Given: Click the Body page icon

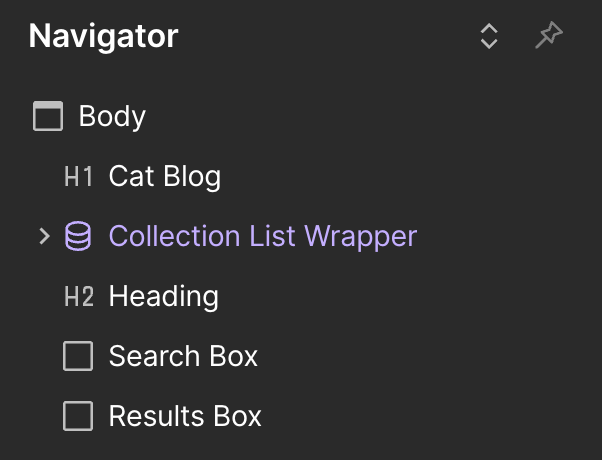Looking at the screenshot, I should click(x=48, y=116).
